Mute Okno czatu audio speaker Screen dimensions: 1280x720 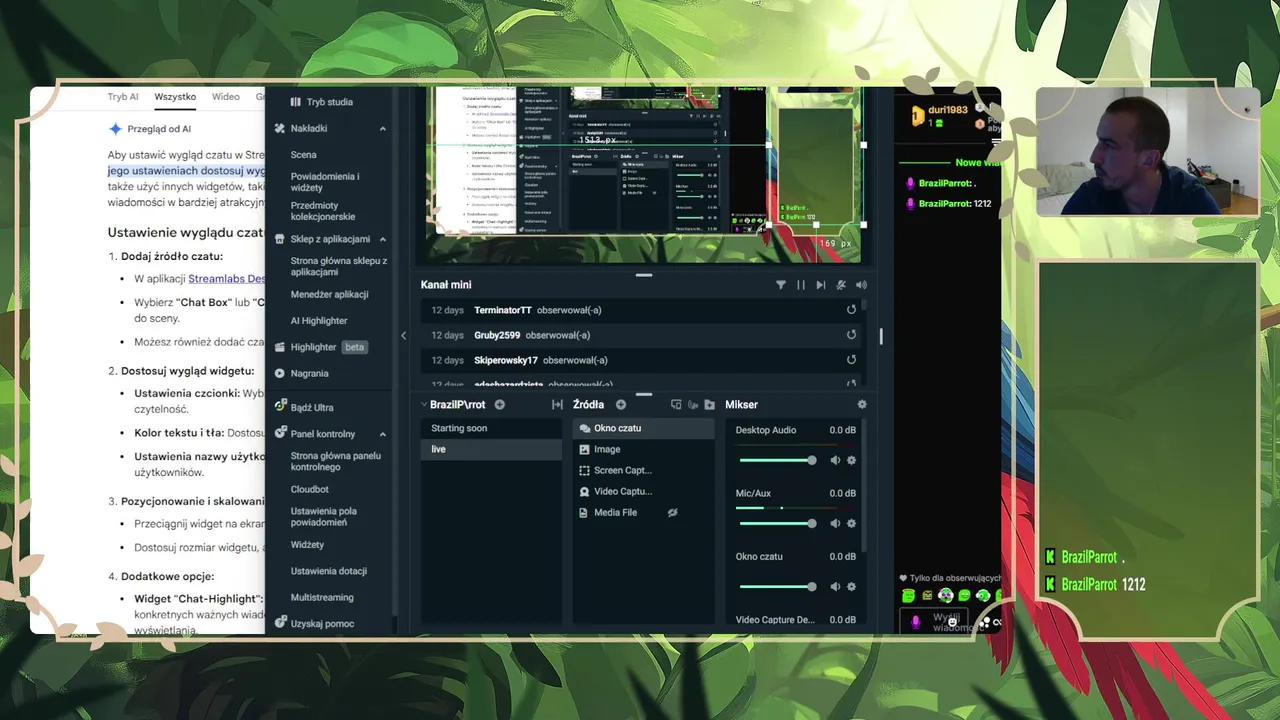coord(835,587)
